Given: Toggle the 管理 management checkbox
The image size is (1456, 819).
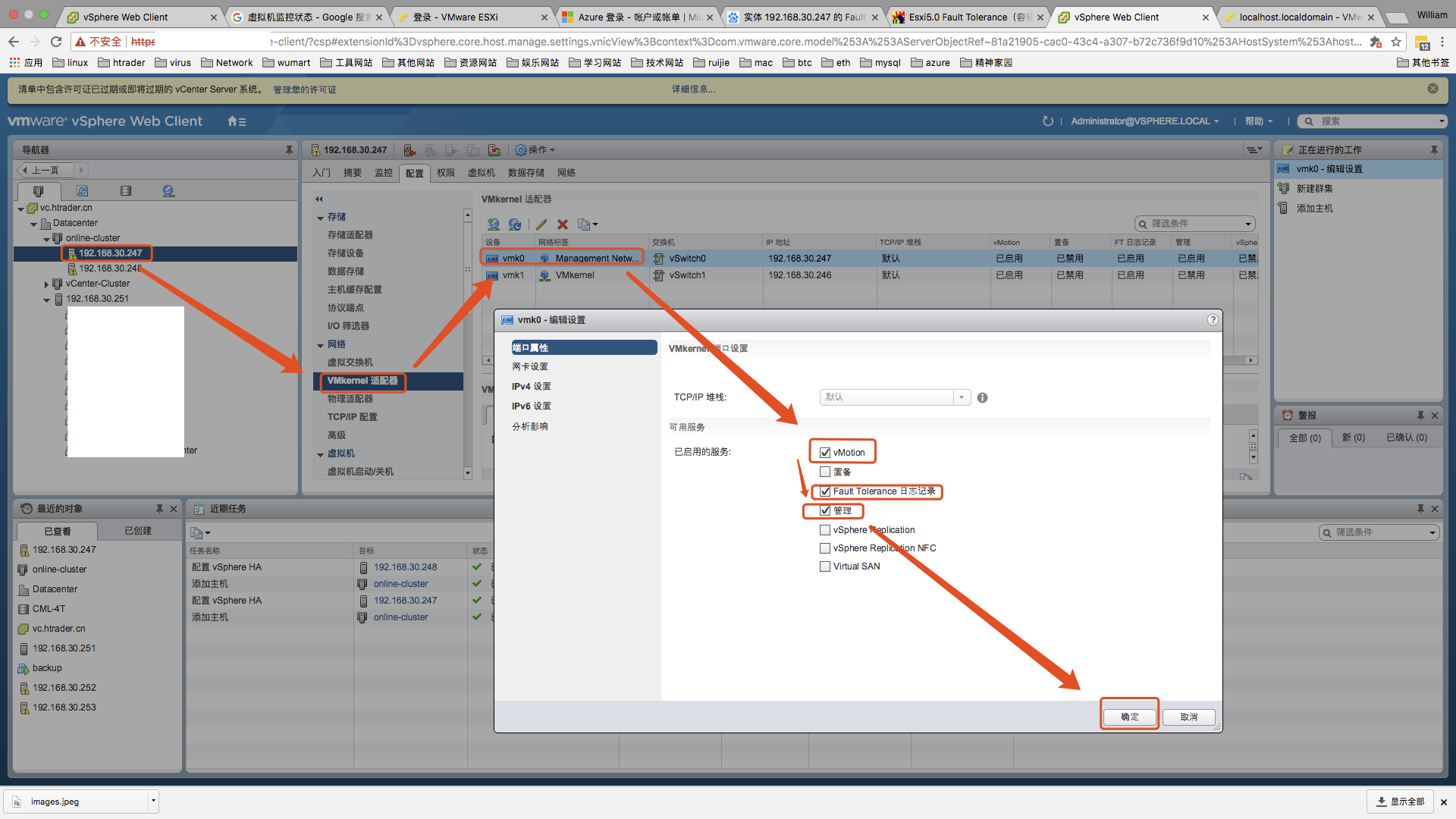Looking at the screenshot, I should 825,511.
